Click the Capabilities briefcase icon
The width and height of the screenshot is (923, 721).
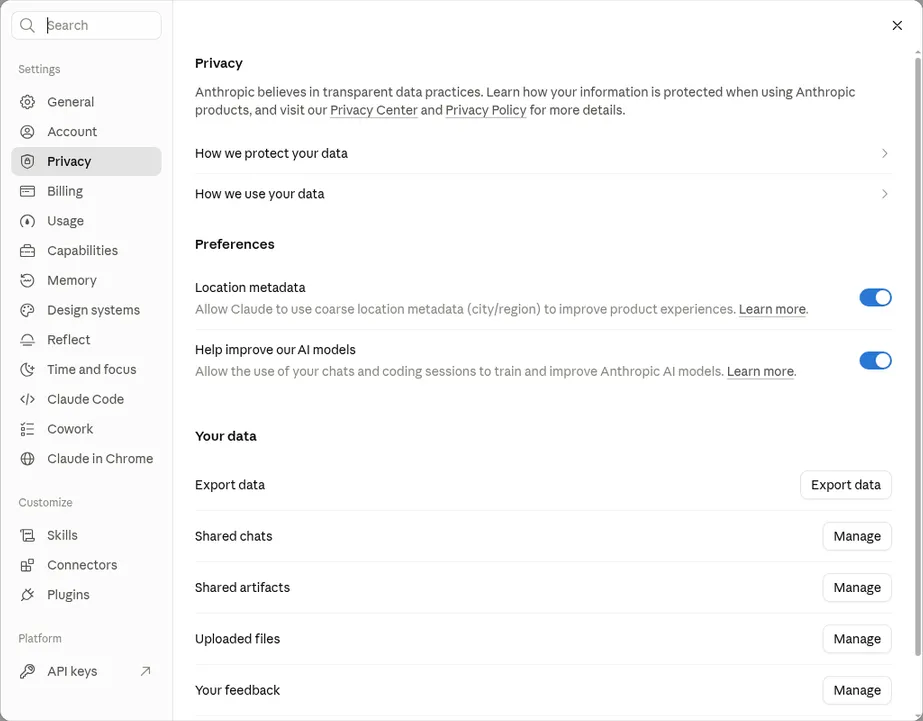coord(27,251)
